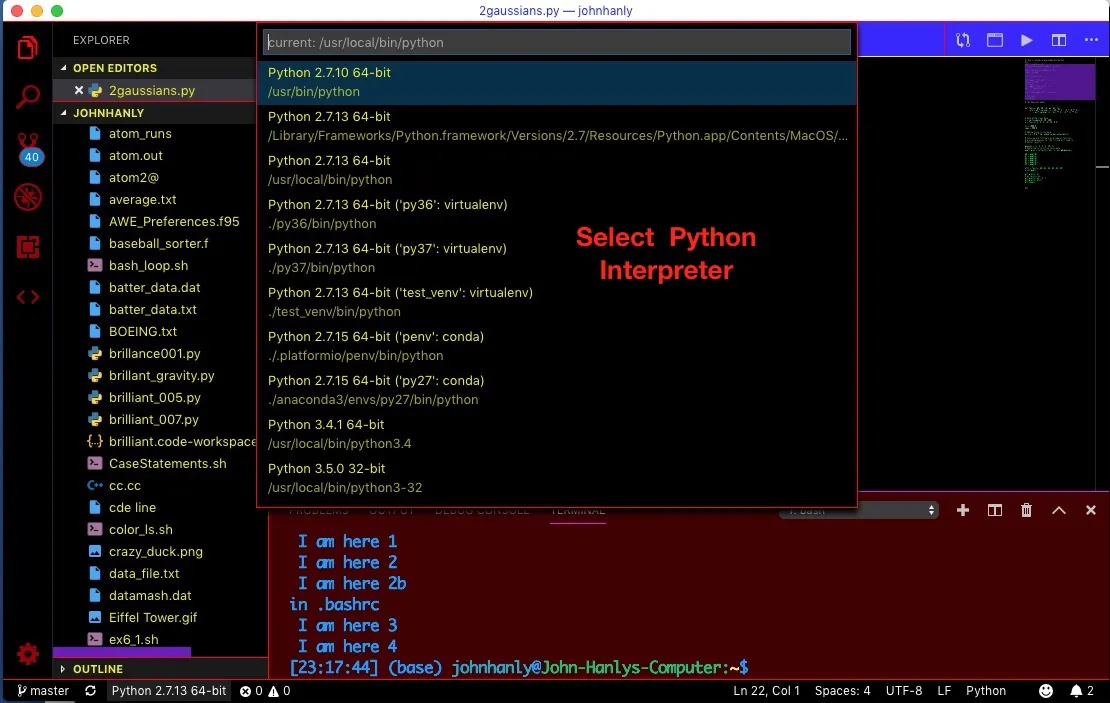
Task: Click the sync changes icon in status bar
Action: (90, 690)
